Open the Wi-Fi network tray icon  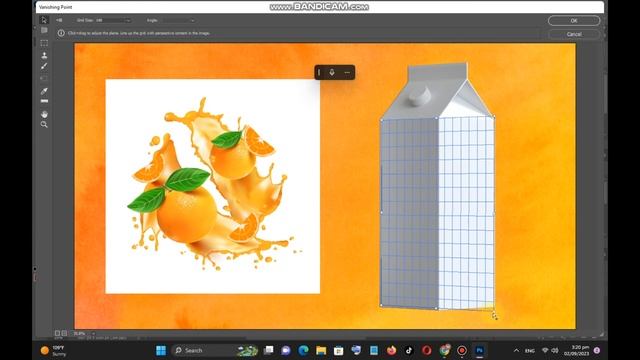pyautogui.click(x=545, y=350)
